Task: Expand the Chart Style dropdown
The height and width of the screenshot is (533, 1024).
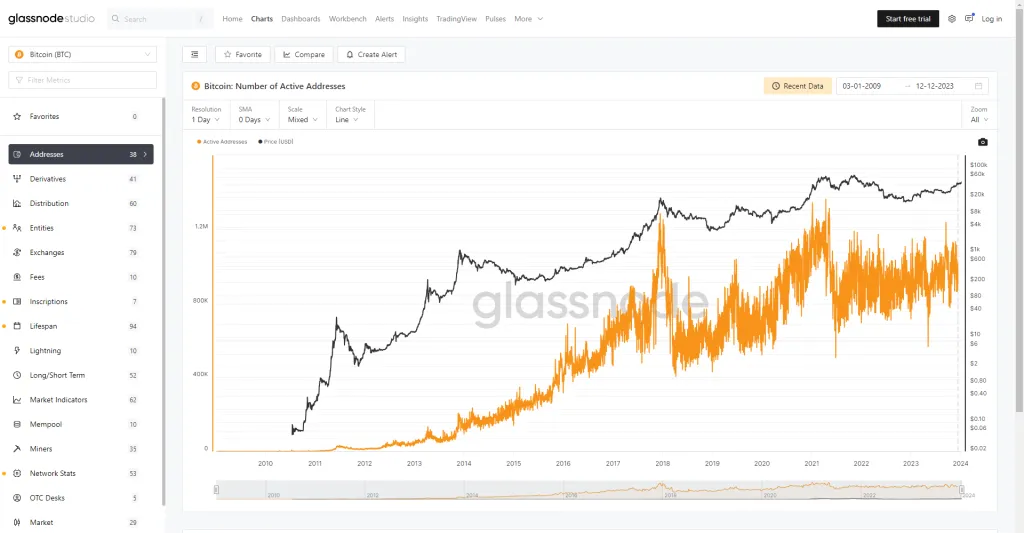Action: tap(353, 119)
